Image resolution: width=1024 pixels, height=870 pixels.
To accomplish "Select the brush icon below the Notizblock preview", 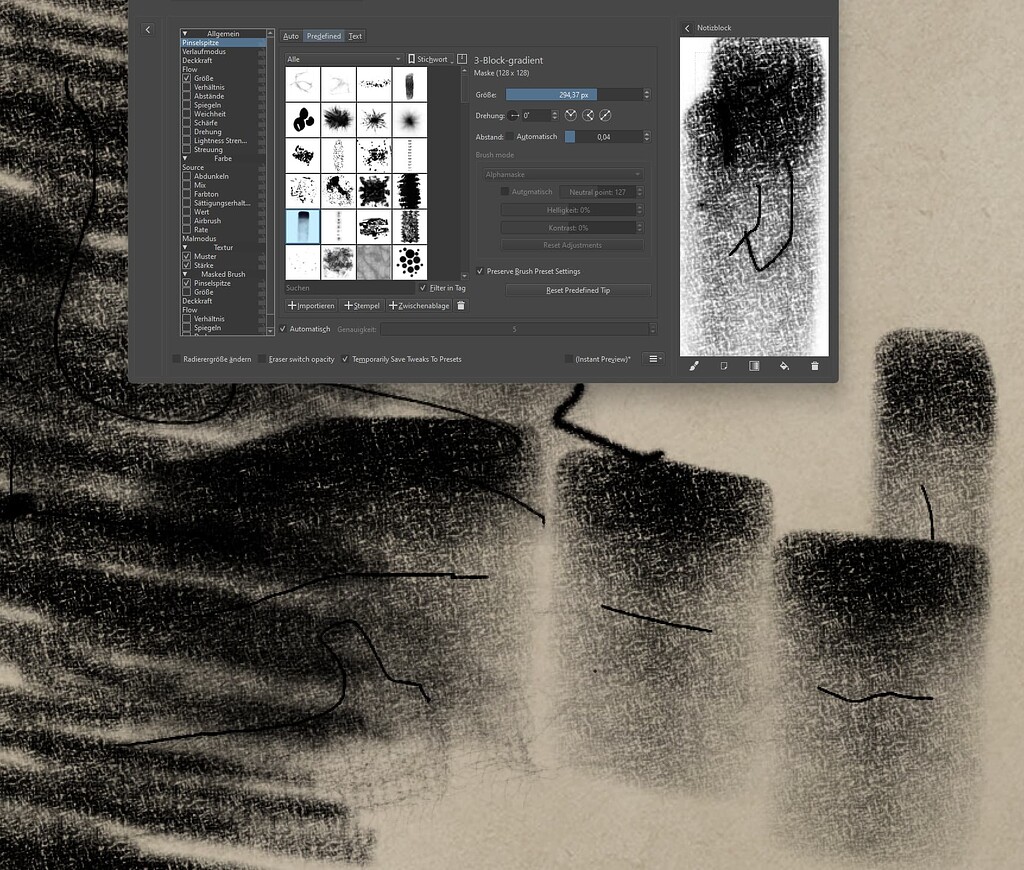I will coord(694,366).
